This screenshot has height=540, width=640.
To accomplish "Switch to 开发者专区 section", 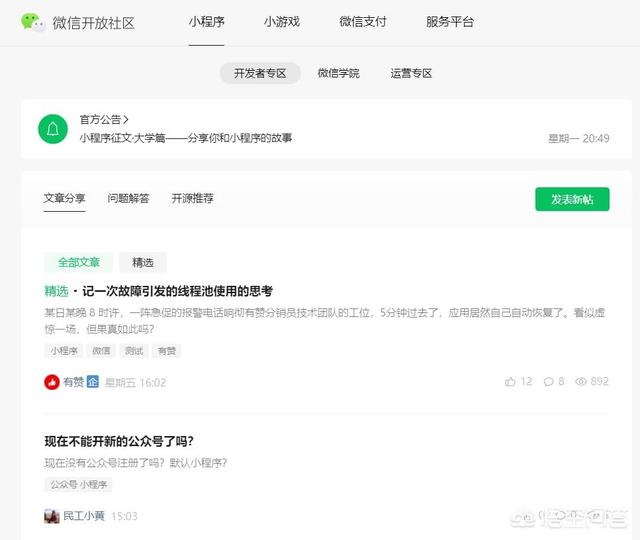I will click(260, 73).
